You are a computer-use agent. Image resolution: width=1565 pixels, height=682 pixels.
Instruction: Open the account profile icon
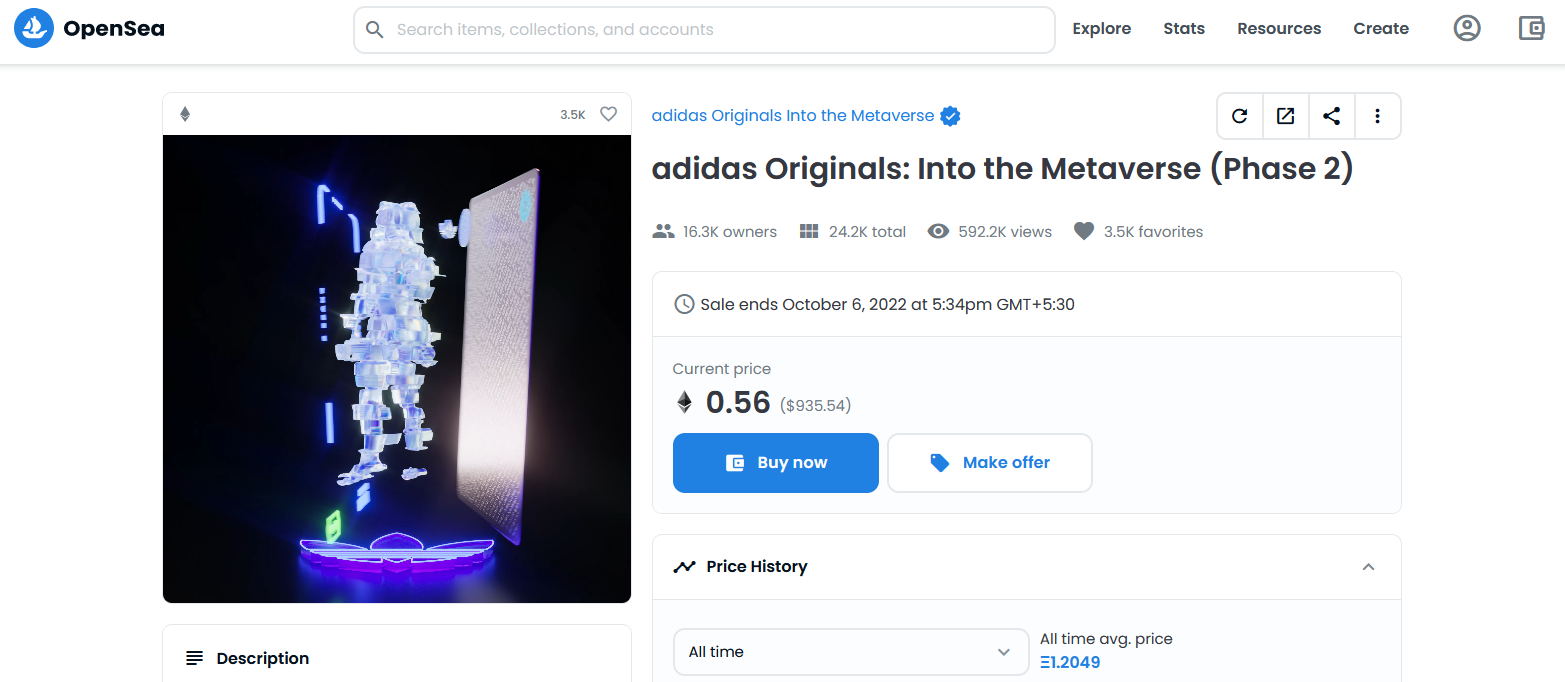[x=1467, y=29]
